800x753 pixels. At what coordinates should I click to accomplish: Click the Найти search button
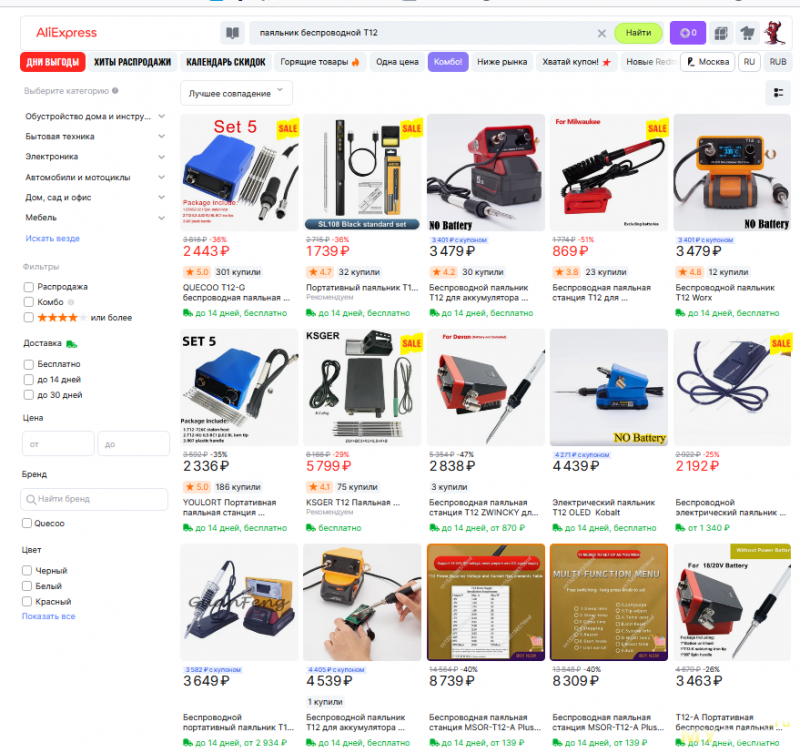[638, 33]
